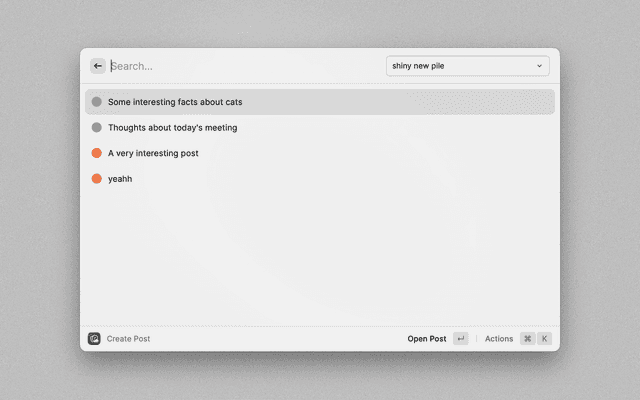Click orange dot beside "A very interesting post"
The image size is (640, 400).
[97, 153]
